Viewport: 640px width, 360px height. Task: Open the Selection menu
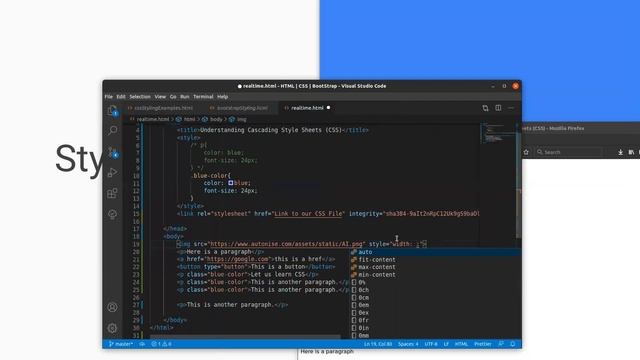click(x=140, y=97)
